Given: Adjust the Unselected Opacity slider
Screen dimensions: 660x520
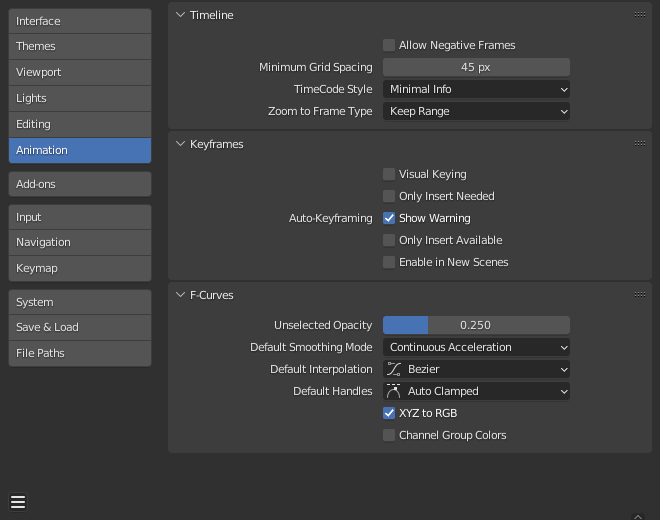Looking at the screenshot, I should coord(476,325).
